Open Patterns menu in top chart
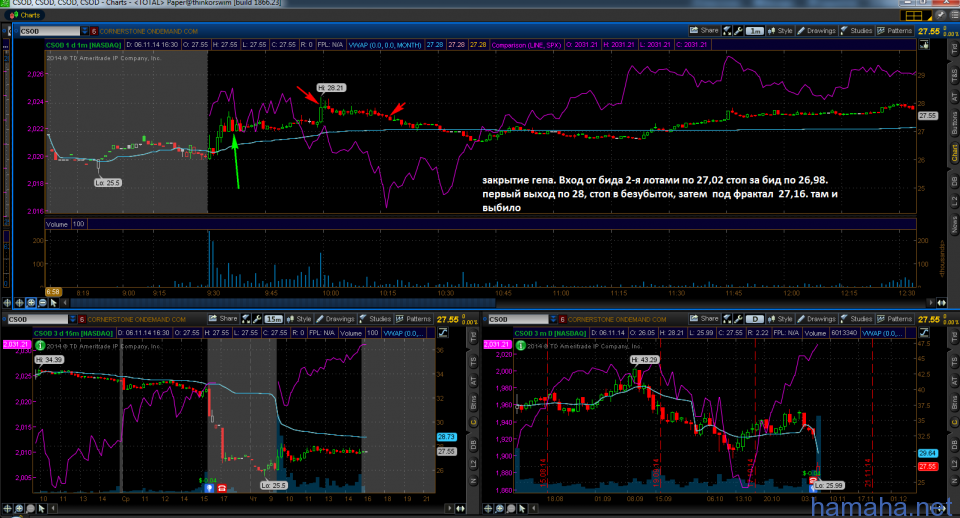This screenshot has height=518, width=960. [895, 31]
